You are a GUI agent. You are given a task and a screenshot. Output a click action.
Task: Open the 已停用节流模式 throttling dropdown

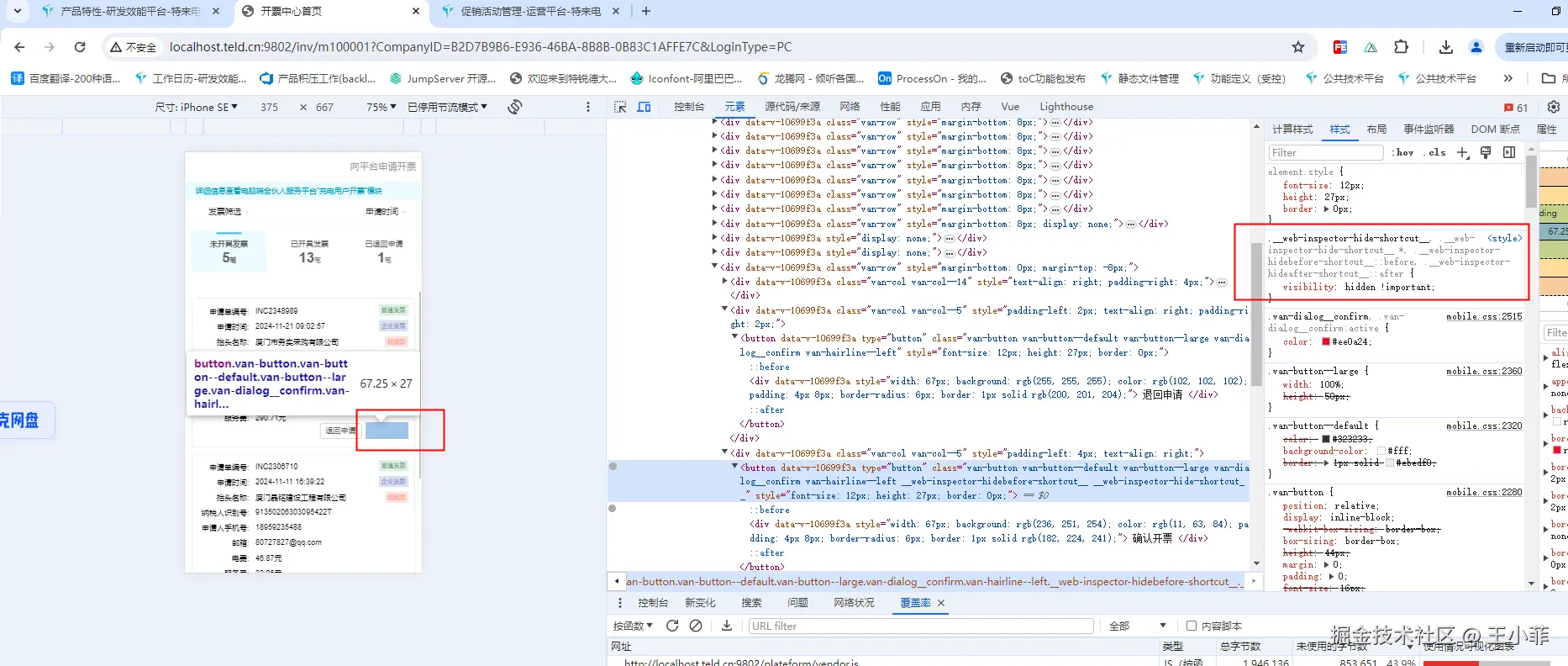click(x=447, y=107)
